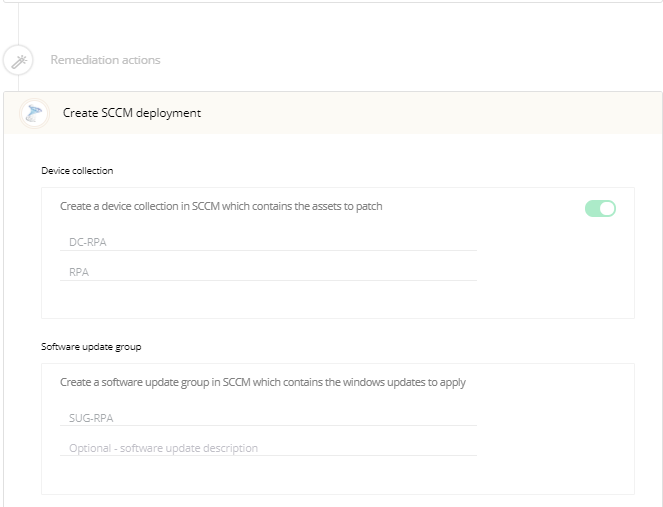Viewport: 663px width, 507px height.
Task: Click the Software update group section label
Action: (x=90, y=347)
